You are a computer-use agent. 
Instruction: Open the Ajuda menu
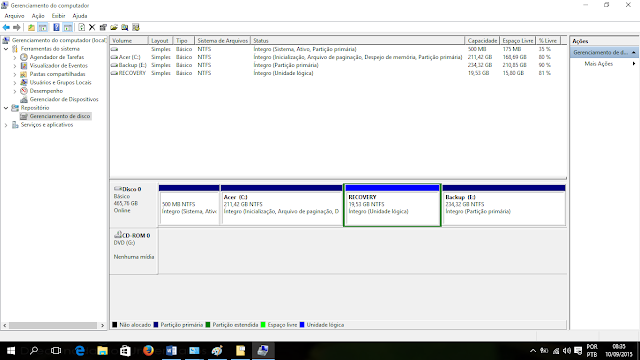tap(80, 16)
